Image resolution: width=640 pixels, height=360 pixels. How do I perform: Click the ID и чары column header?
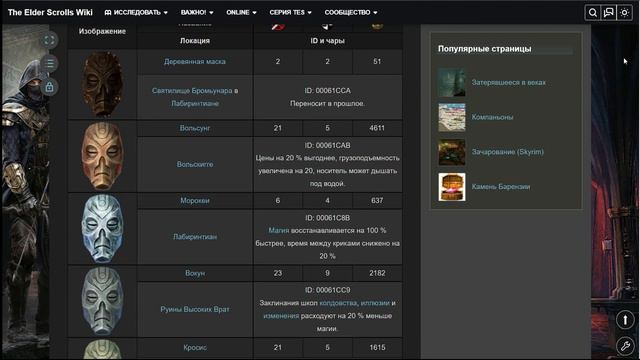tap(327, 41)
